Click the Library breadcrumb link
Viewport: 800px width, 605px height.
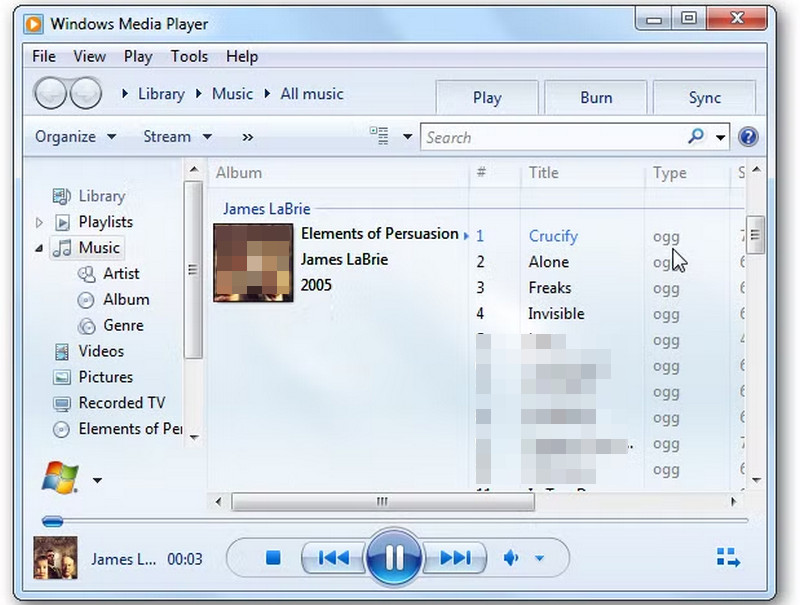click(x=161, y=94)
